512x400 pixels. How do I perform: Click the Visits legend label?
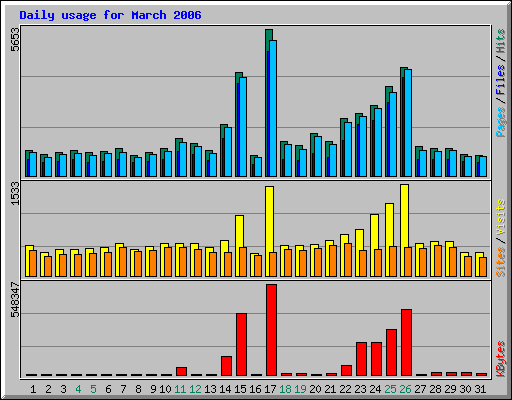[500, 217]
